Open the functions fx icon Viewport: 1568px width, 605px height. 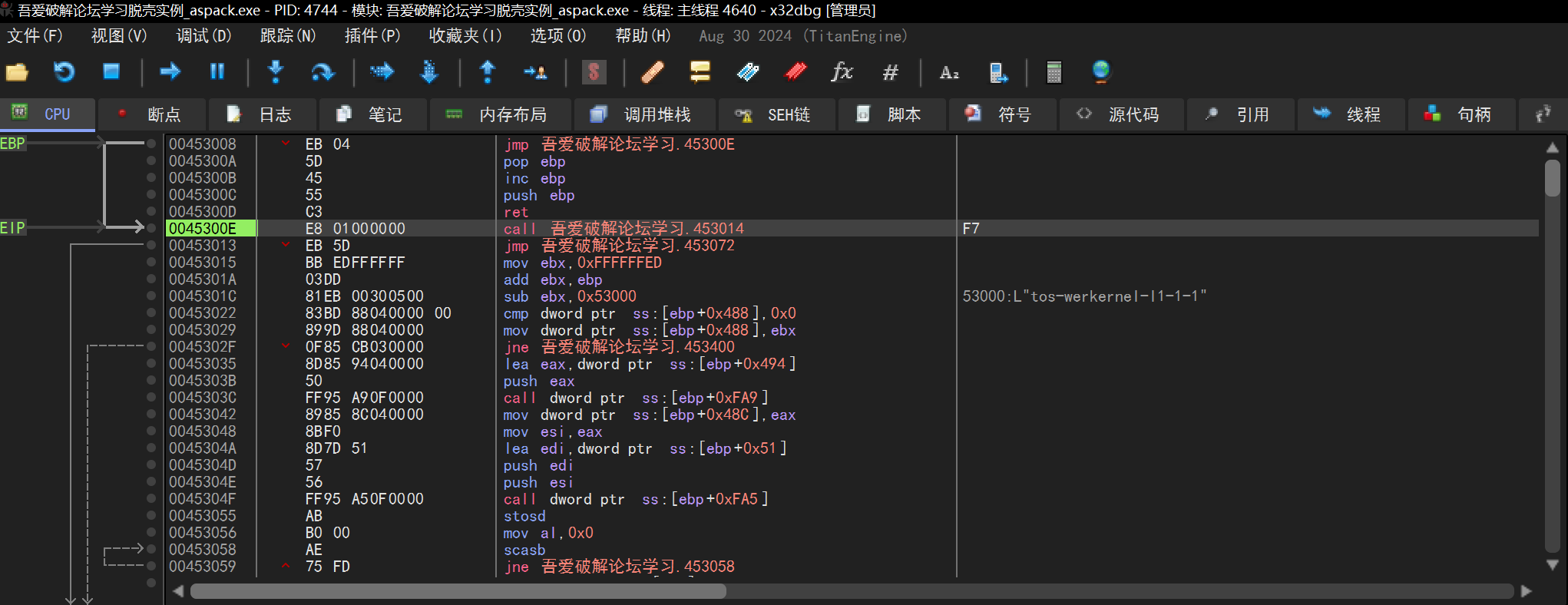click(x=842, y=72)
